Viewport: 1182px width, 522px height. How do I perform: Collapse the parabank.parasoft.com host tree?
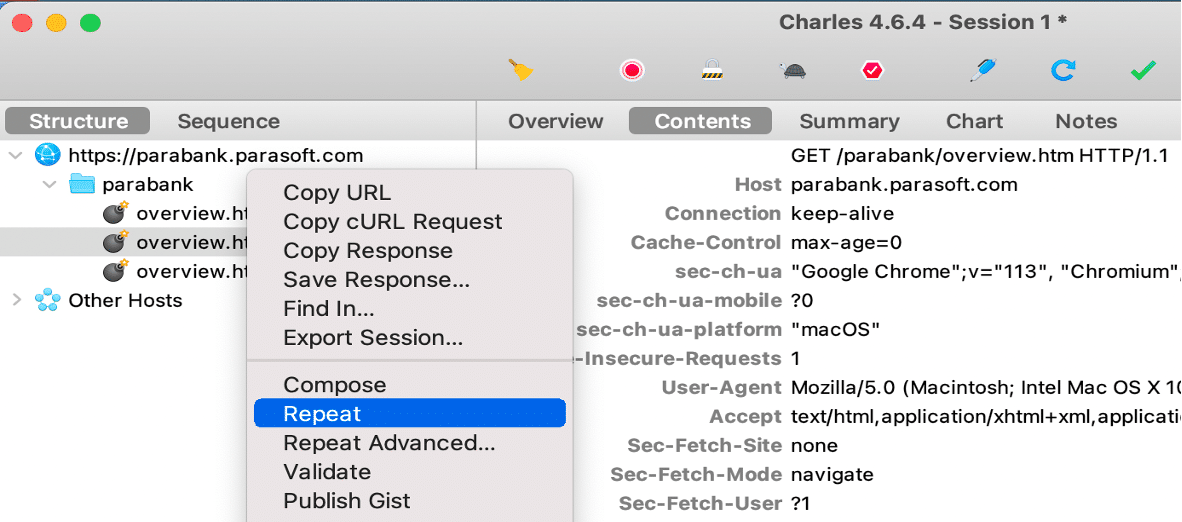[x=16, y=155]
